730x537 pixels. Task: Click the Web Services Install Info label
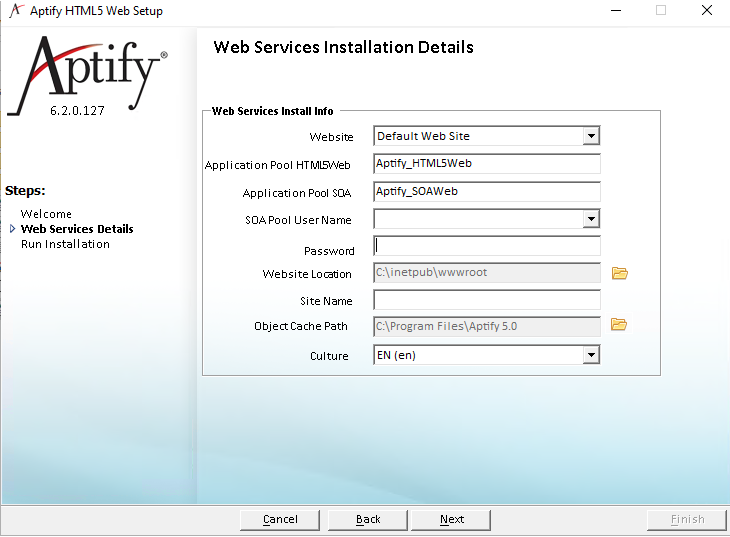(x=272, y=111)
